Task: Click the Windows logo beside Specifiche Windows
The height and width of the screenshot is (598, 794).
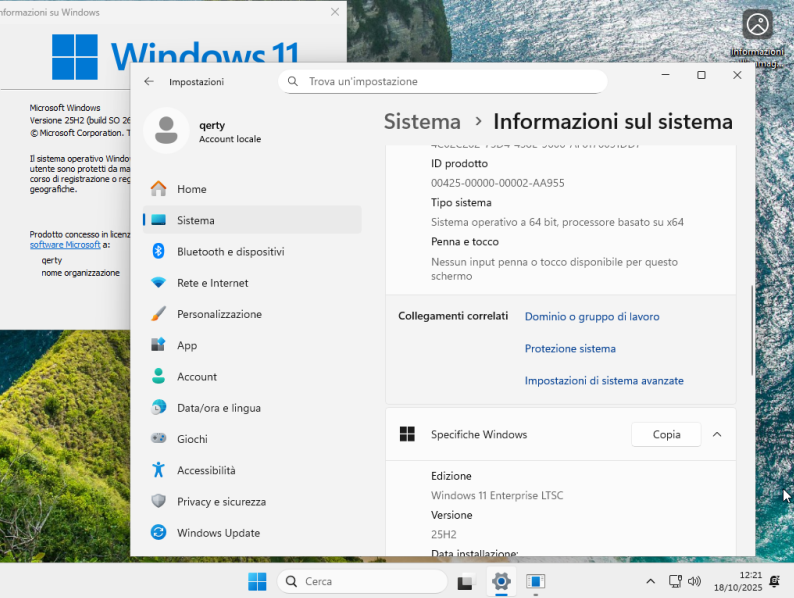Action: click(407, 434)
